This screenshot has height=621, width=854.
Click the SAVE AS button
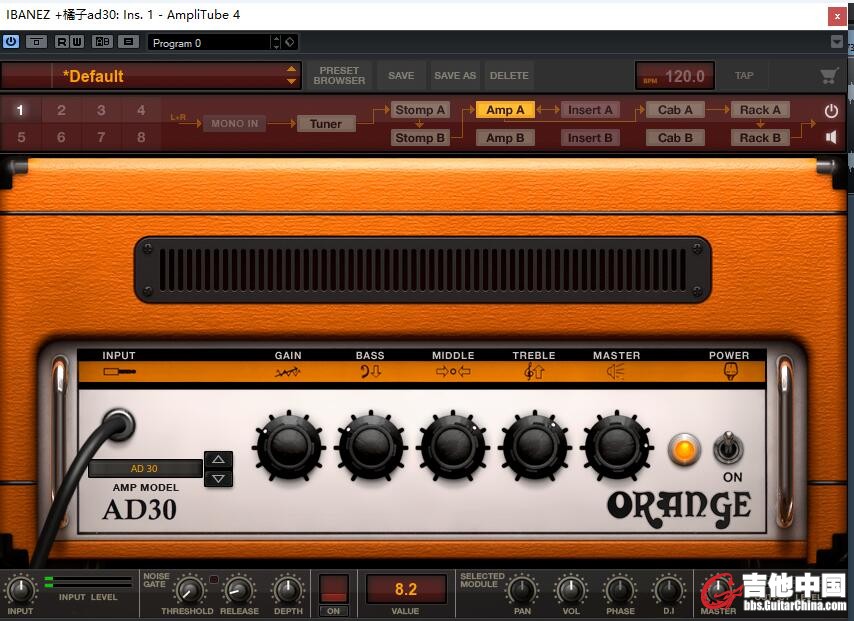[x=455, y=76]
